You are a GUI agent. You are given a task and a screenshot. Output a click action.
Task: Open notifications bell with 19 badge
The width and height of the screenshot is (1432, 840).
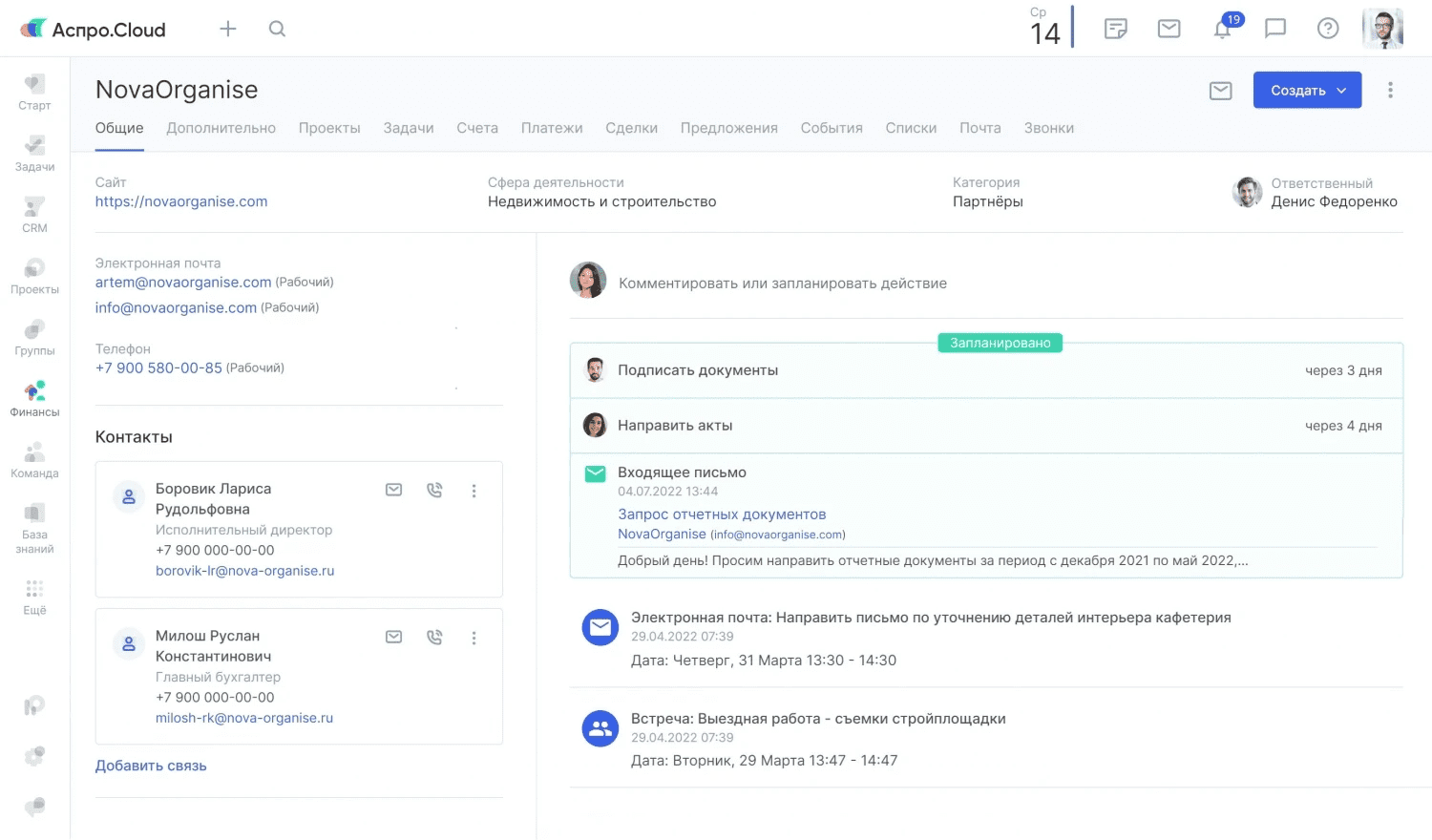(1223, 29)
